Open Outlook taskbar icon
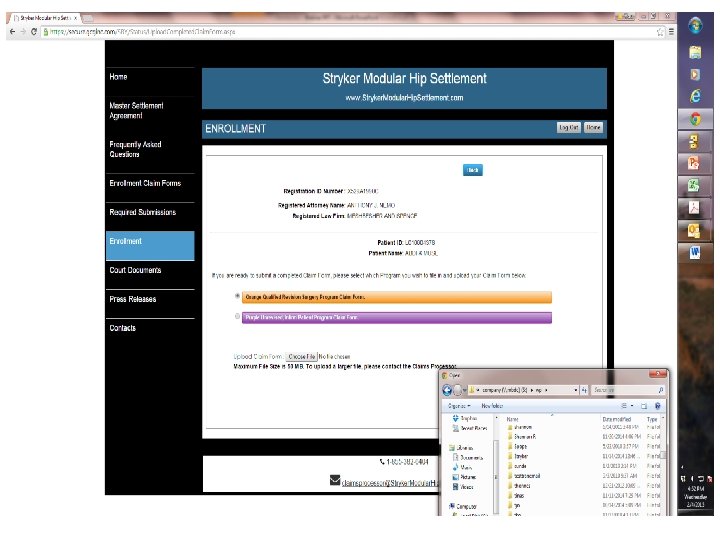This screenshot has height=540, width=720. coord(693,230)
